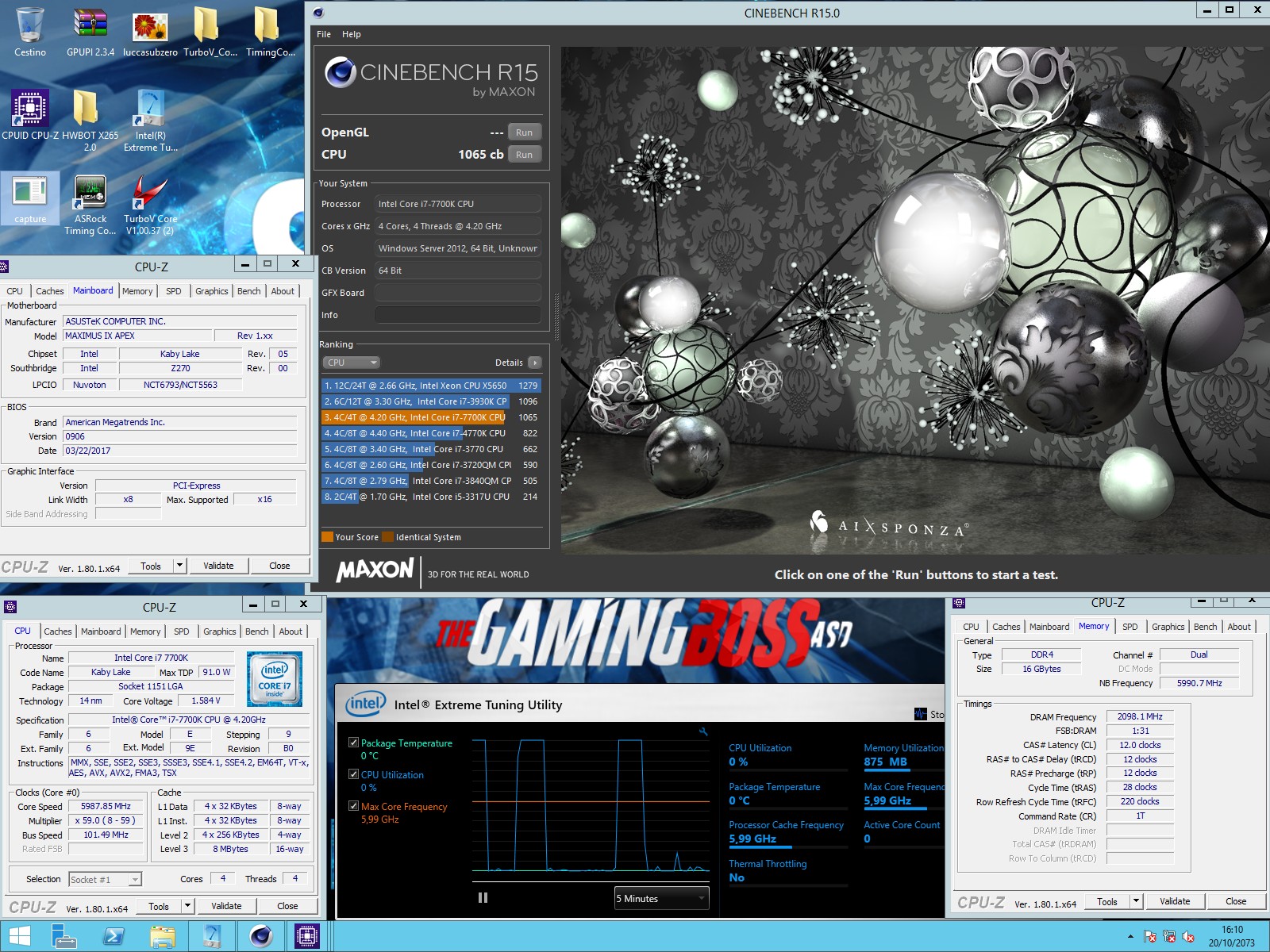Switch to SPD tab in Memory CPU-Z window
The height and width of the screenshot is (952, 1270).
(1130, 627)
